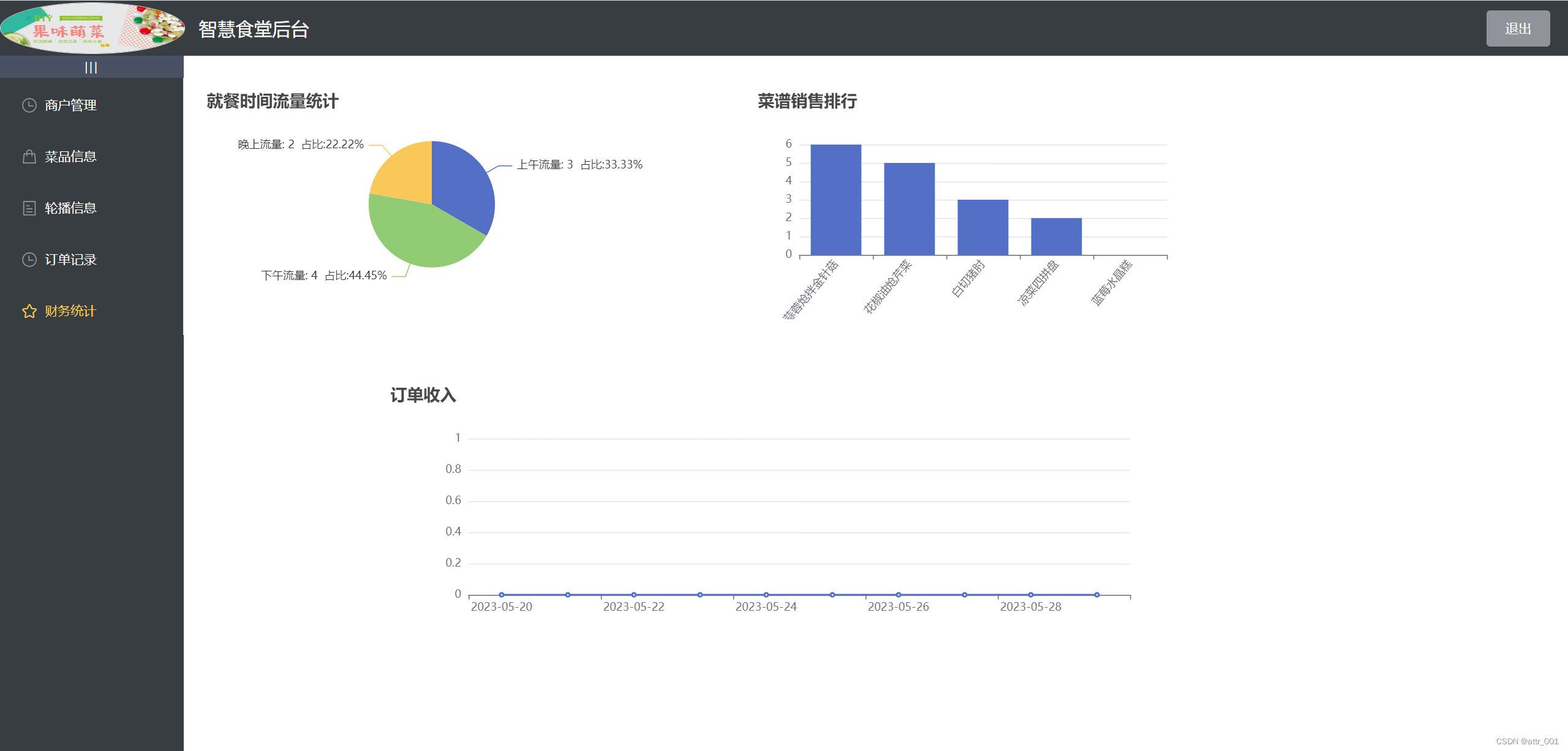
Task: Click the document icon beside 轮播信息
Action: point(29,208)
